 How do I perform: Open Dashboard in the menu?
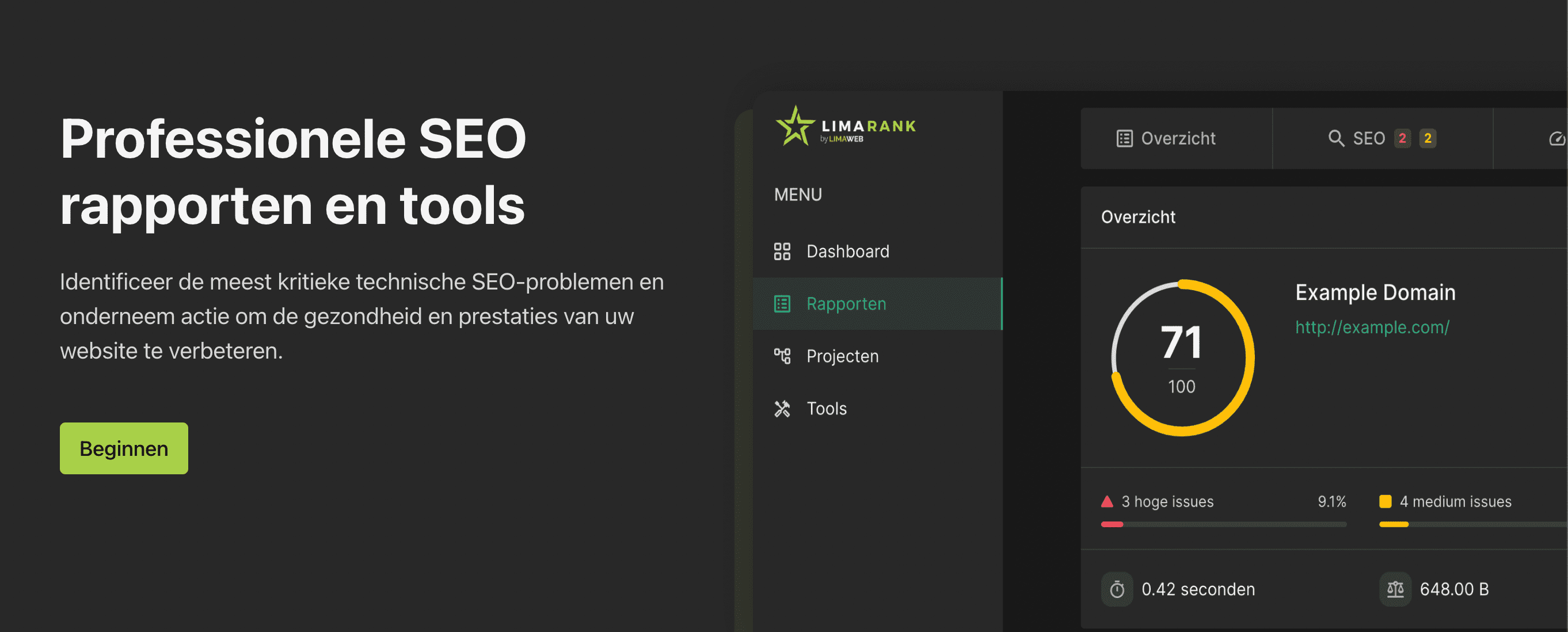pos(878,252)
